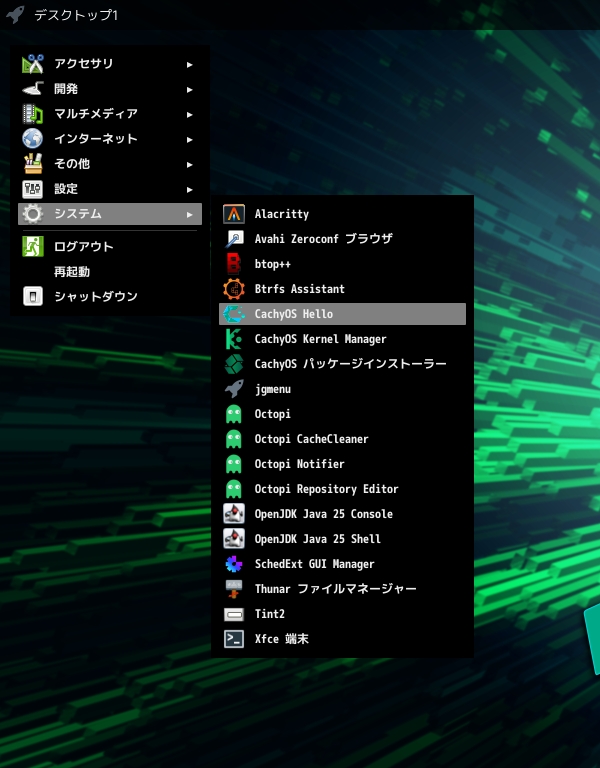The height and width of the screenshot is (768, 600).
Task: Click the Octopi CacheCleaner ghost icon
Action: coord(234,439)
